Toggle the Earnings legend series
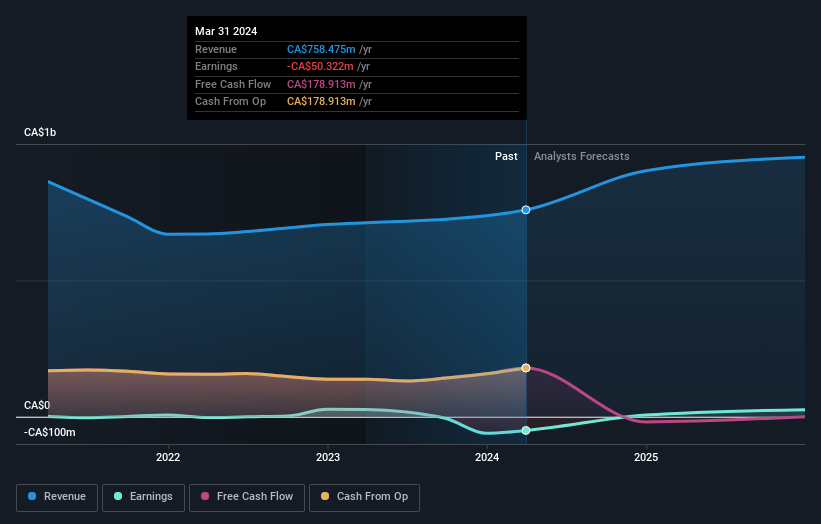 click(143, 497)
